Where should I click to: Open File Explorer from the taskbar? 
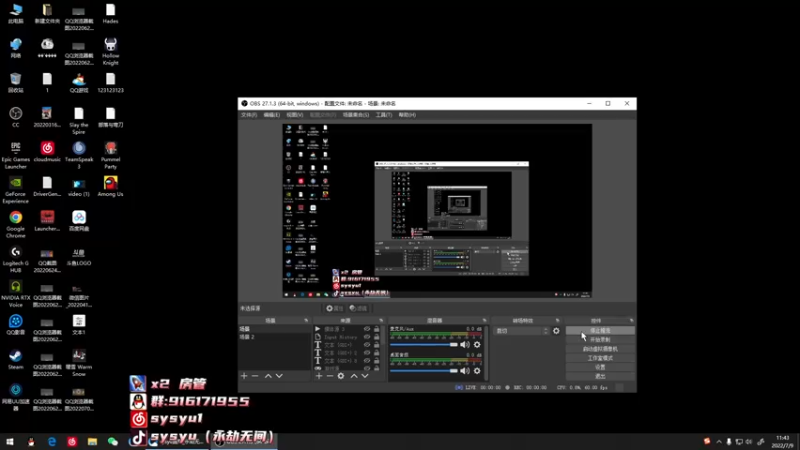tap(92, 442)
